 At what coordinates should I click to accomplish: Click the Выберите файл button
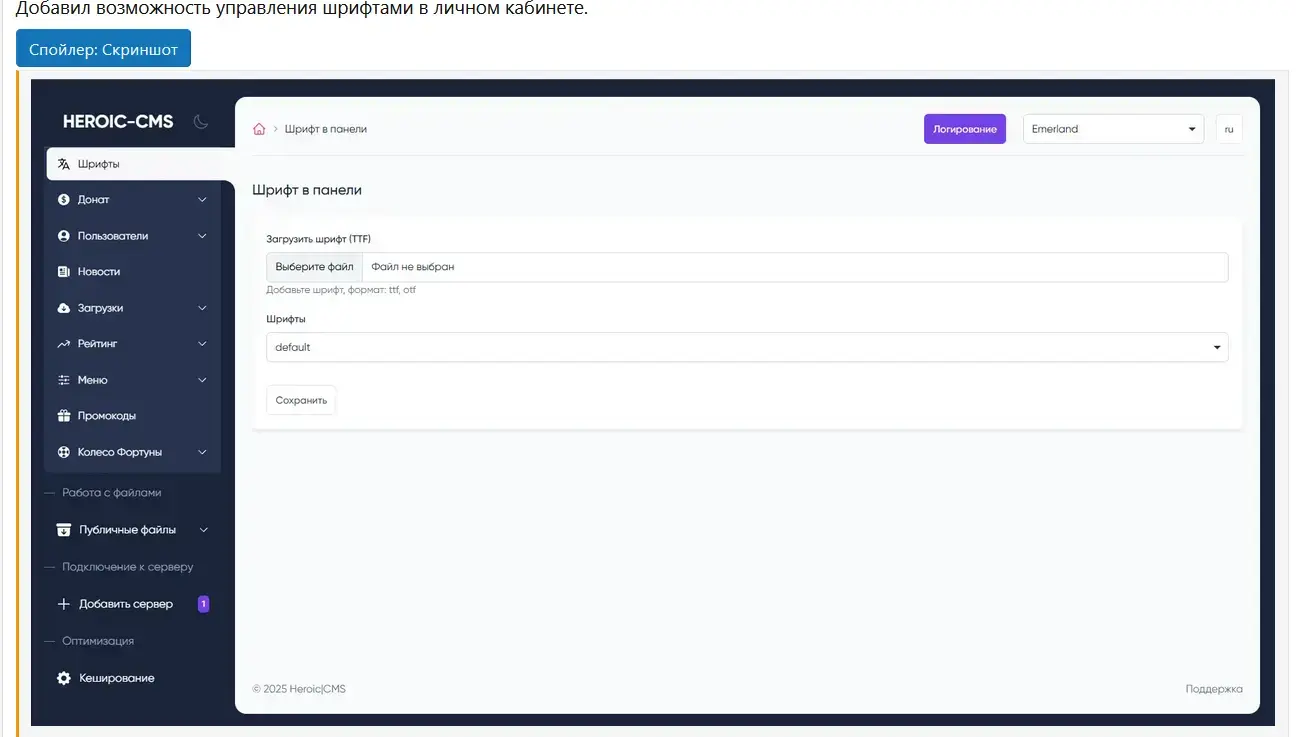(x=314, y=267)
